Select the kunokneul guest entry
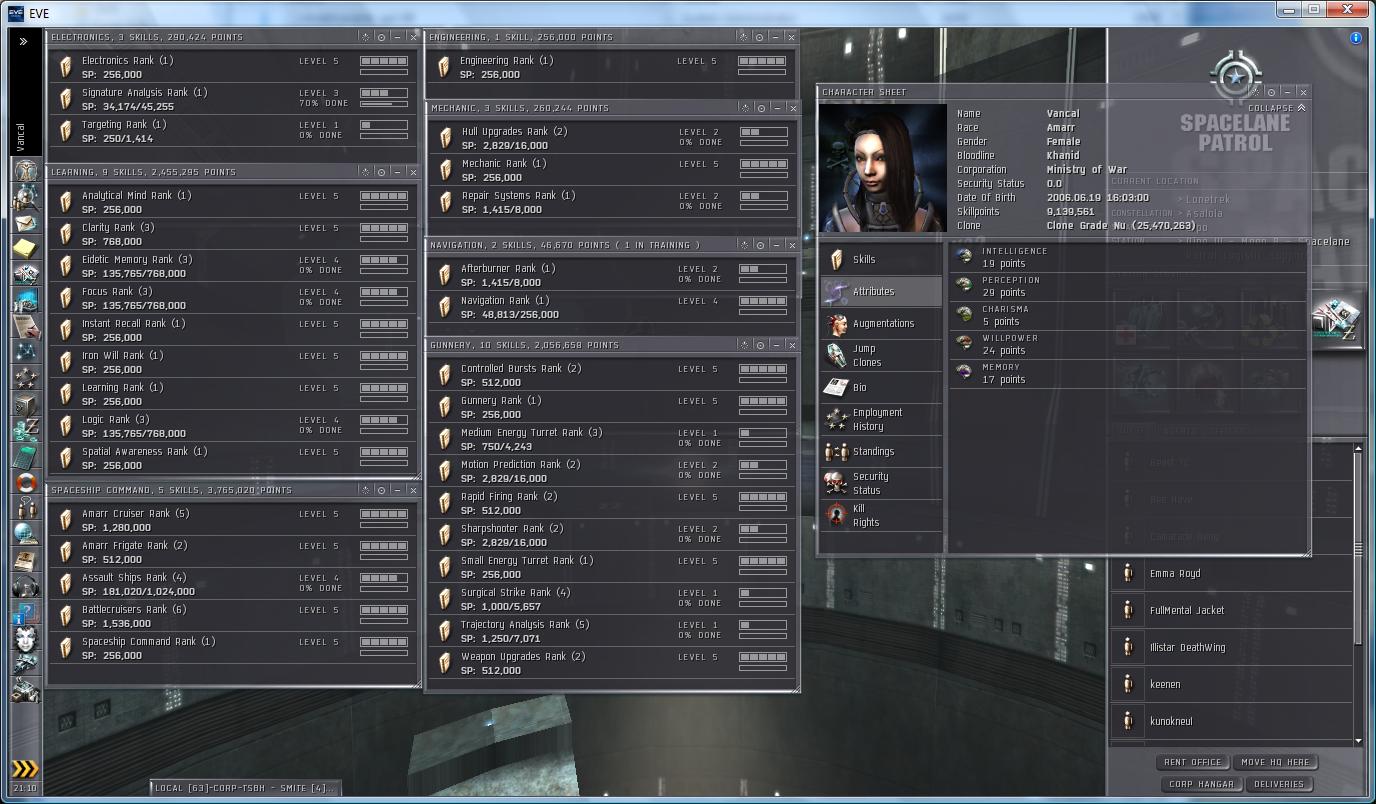Viewport: 1376px width, 804px height. tap(1232, 721)
